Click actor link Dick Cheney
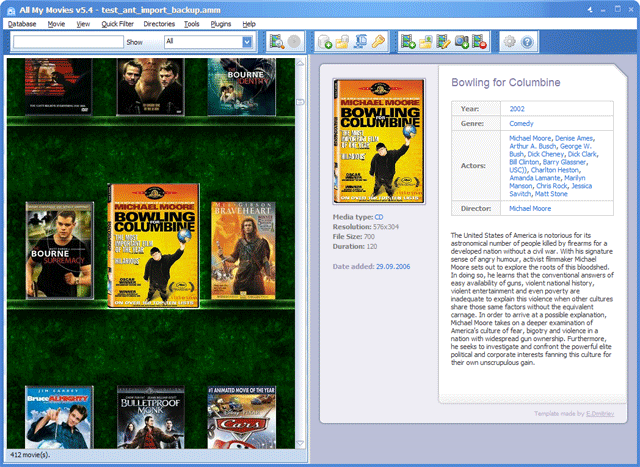This screenshot has width=640, height=467. pyautogui.click(x=546, y=154)
